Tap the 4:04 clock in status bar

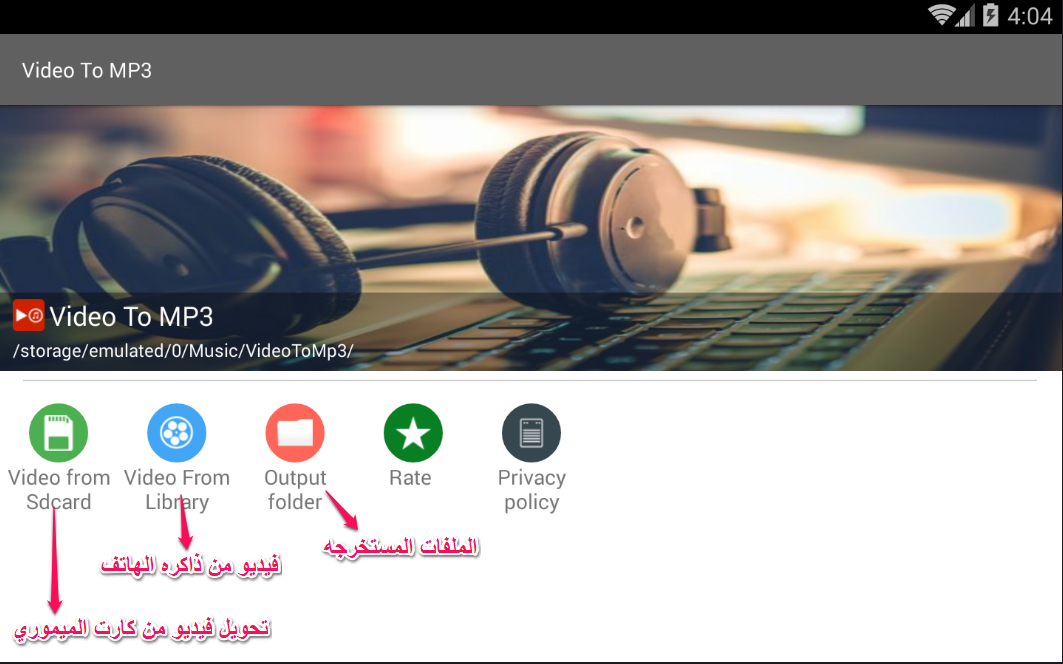pyautogui.click(x=1029, y=16)
